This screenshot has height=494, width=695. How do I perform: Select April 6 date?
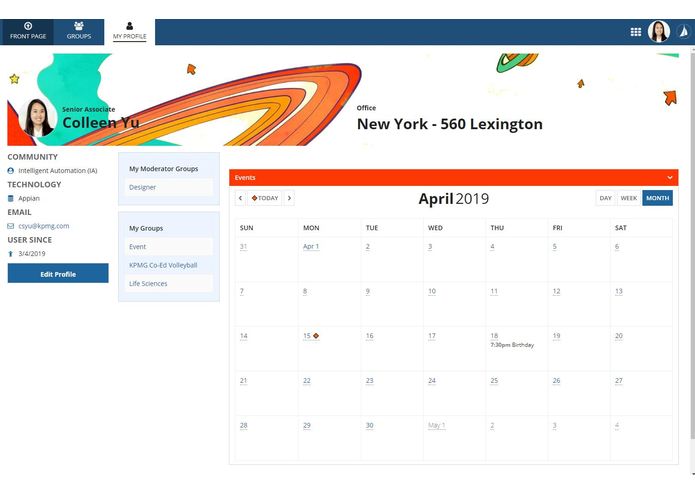(617, 246)
